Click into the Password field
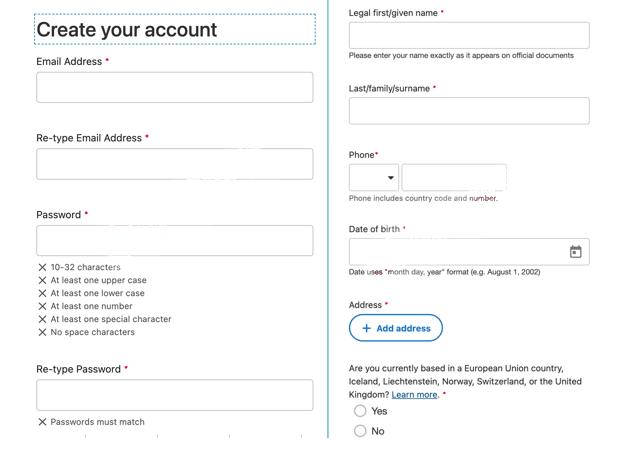 coord(175,240)
